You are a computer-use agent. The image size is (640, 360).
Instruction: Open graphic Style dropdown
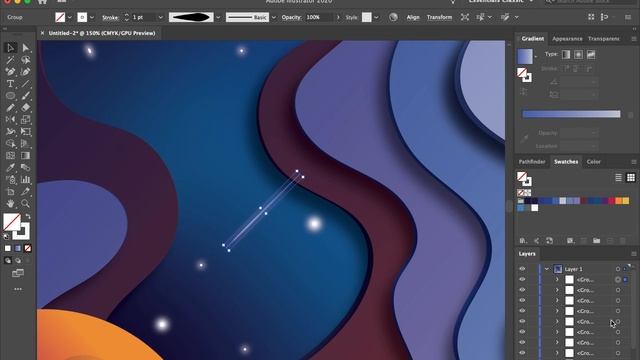[x=376, y=18]
